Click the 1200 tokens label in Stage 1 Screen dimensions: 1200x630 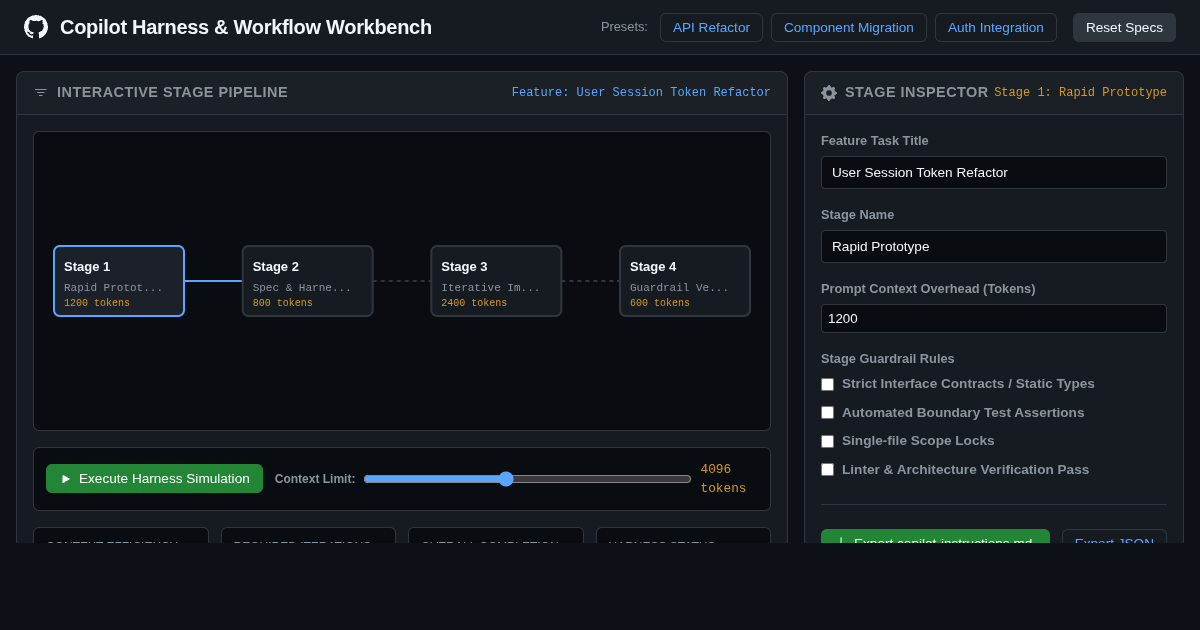[97, 303]
